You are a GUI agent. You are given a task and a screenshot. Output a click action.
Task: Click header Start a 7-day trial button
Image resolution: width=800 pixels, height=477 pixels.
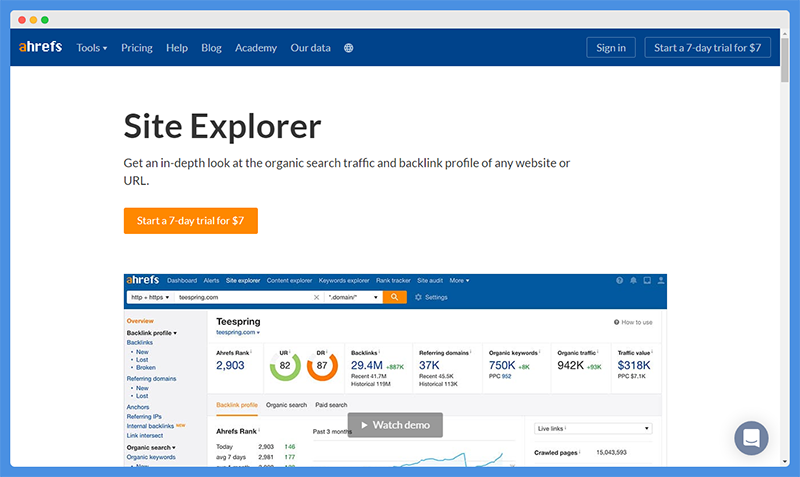coord(707,47)
